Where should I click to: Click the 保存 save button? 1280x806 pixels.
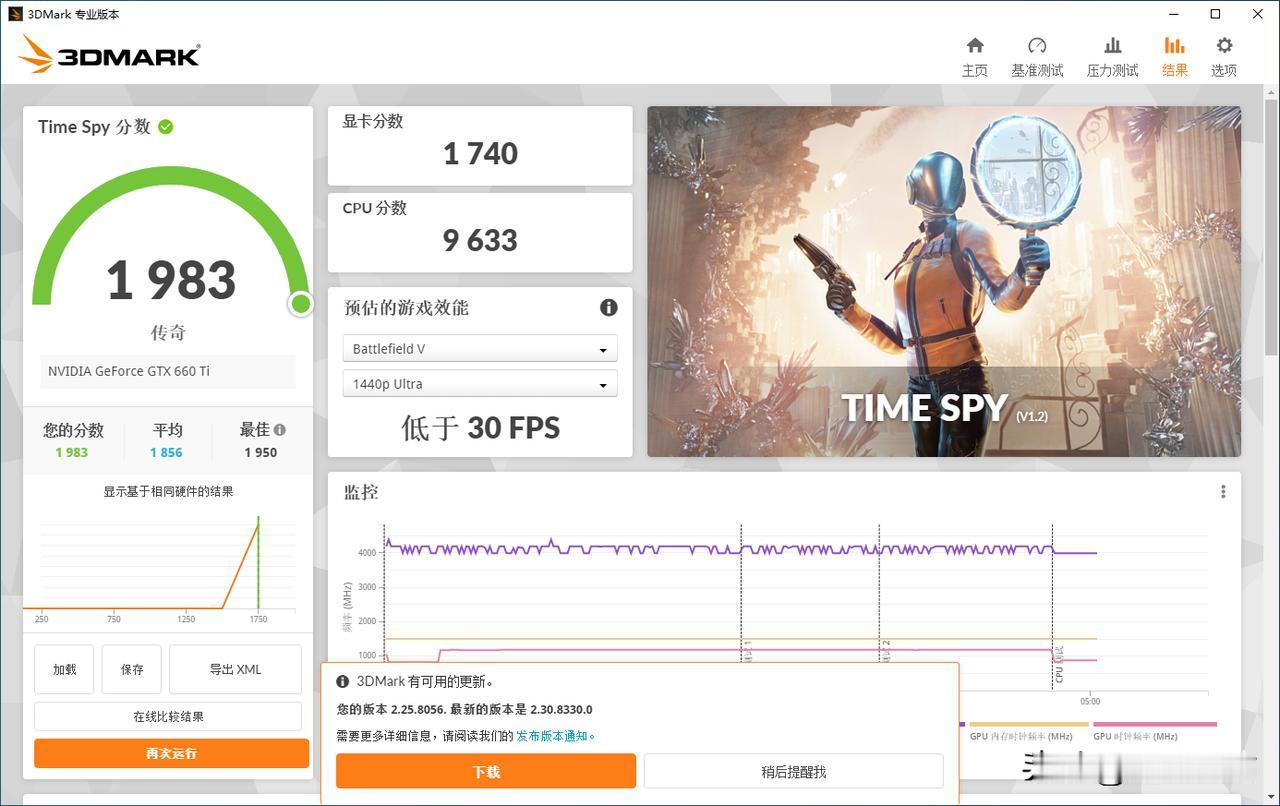[x=132, y=669]
